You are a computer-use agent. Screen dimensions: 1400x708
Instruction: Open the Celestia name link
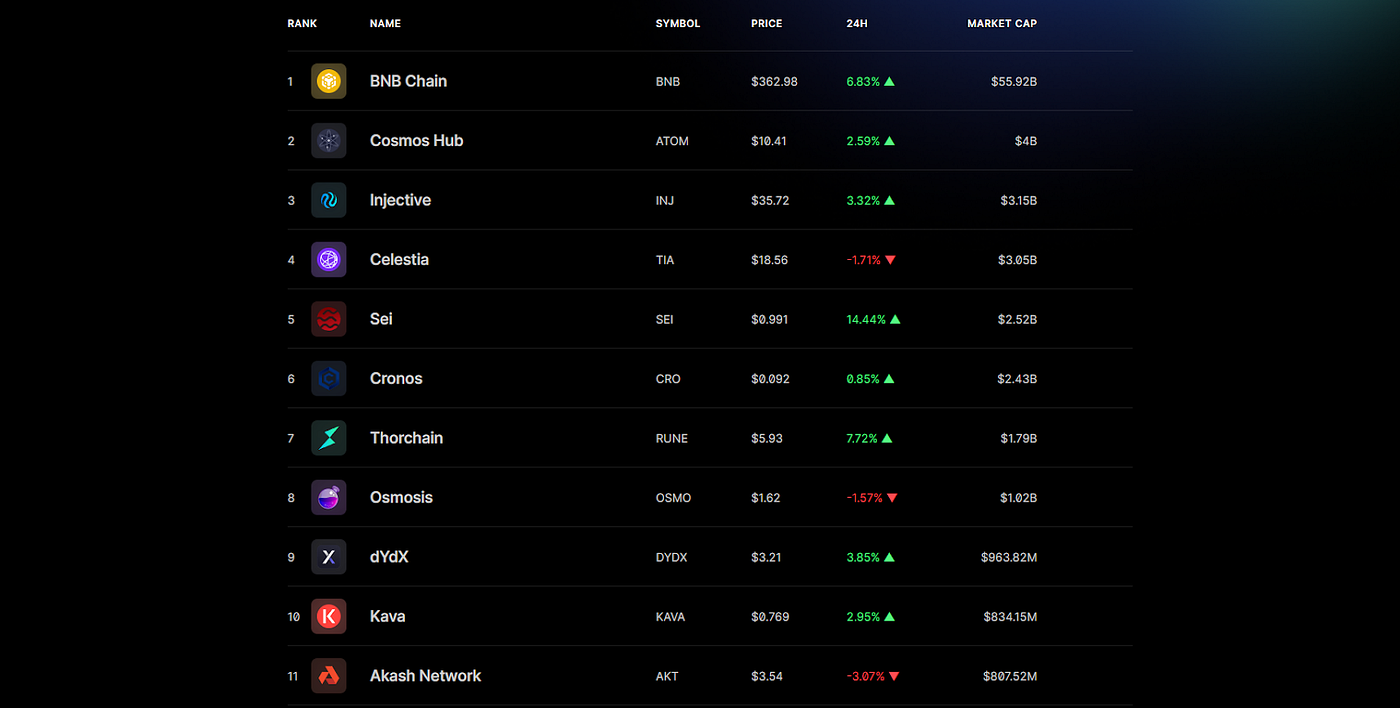(399, 260)
